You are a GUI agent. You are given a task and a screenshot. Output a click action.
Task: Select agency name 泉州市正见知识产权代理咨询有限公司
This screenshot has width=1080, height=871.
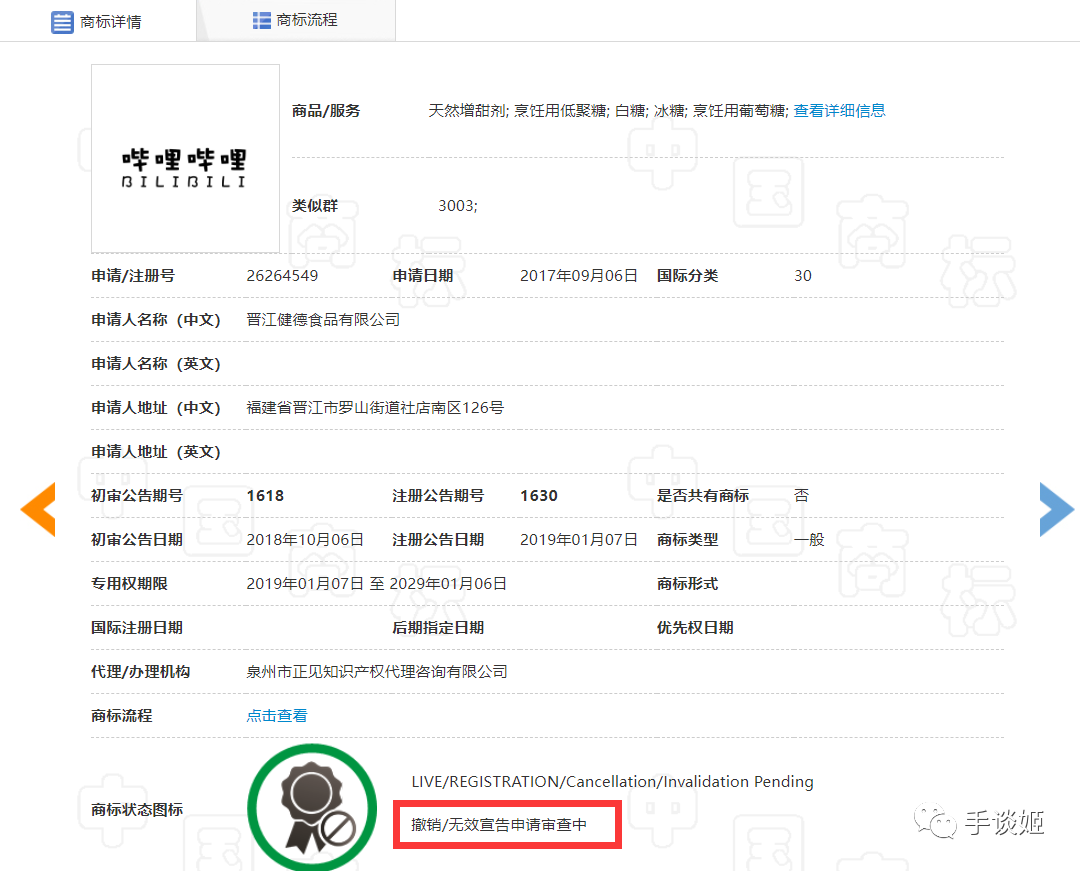click(x=377, y=671)
